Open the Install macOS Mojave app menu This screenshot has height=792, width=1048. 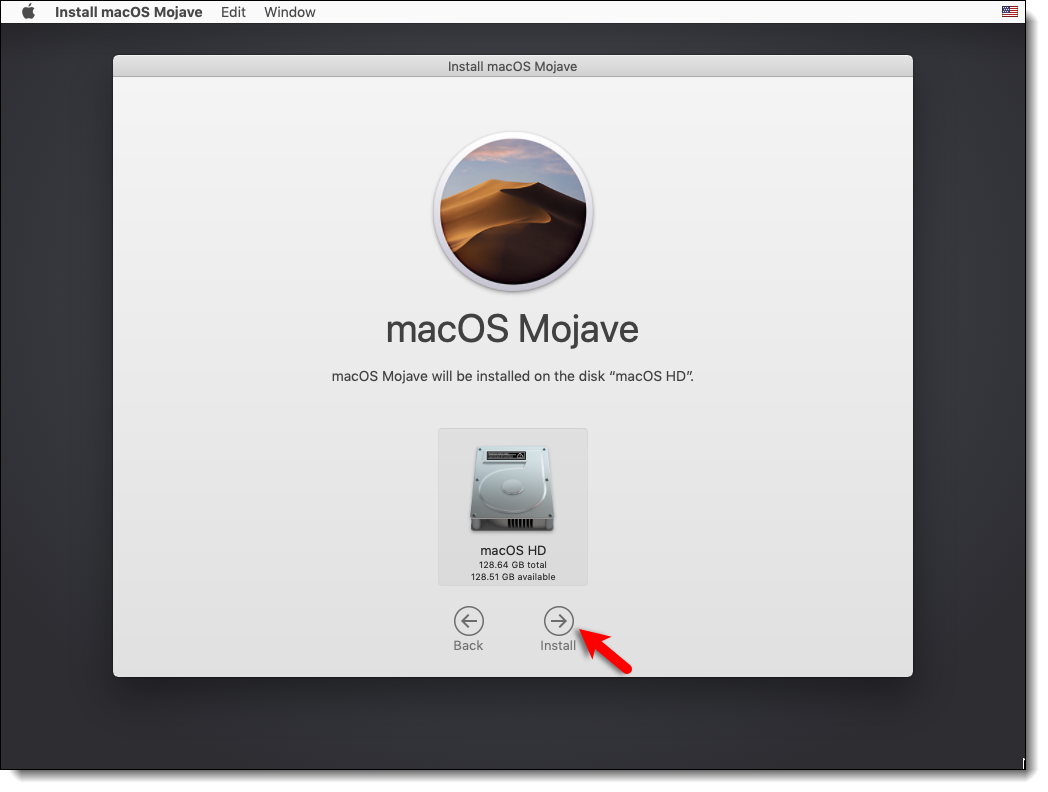pos(128,12)
